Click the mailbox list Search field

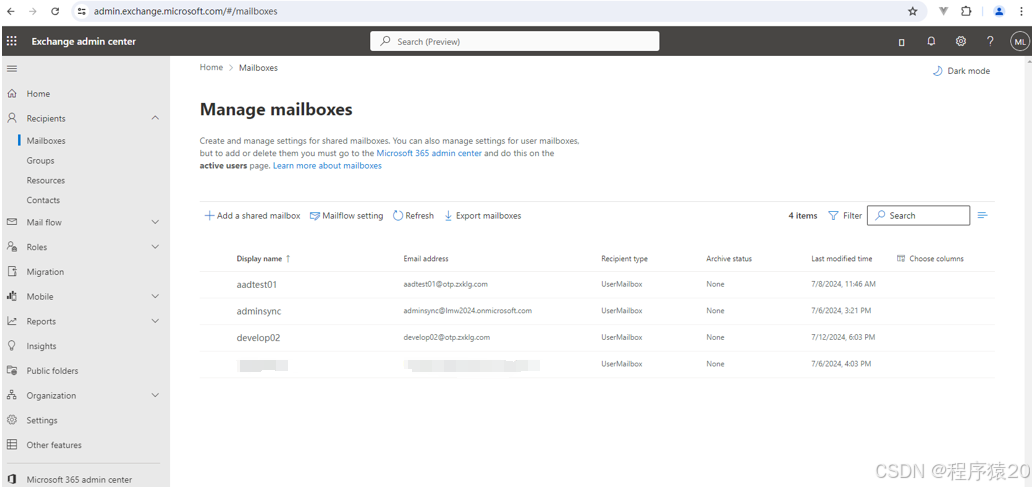[x=918, y=216]
